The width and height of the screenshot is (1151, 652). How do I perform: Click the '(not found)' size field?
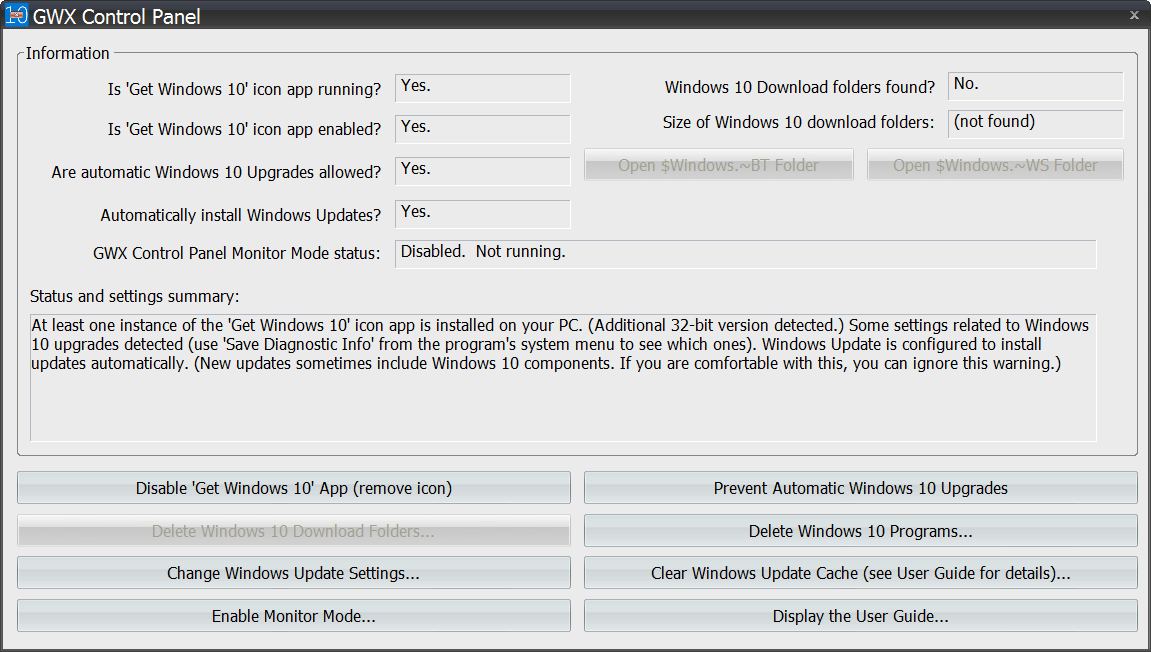point(1035,124)
